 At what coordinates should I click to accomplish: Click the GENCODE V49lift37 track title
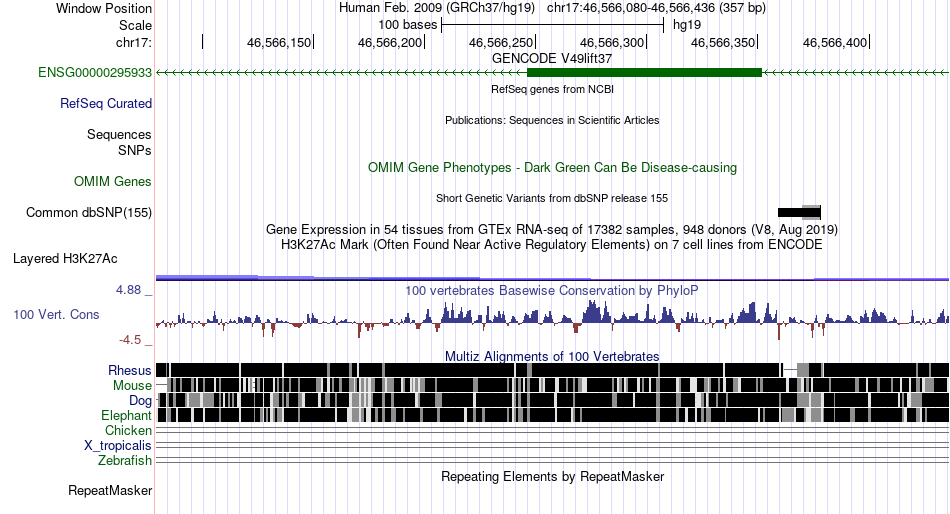pos(552,59)
